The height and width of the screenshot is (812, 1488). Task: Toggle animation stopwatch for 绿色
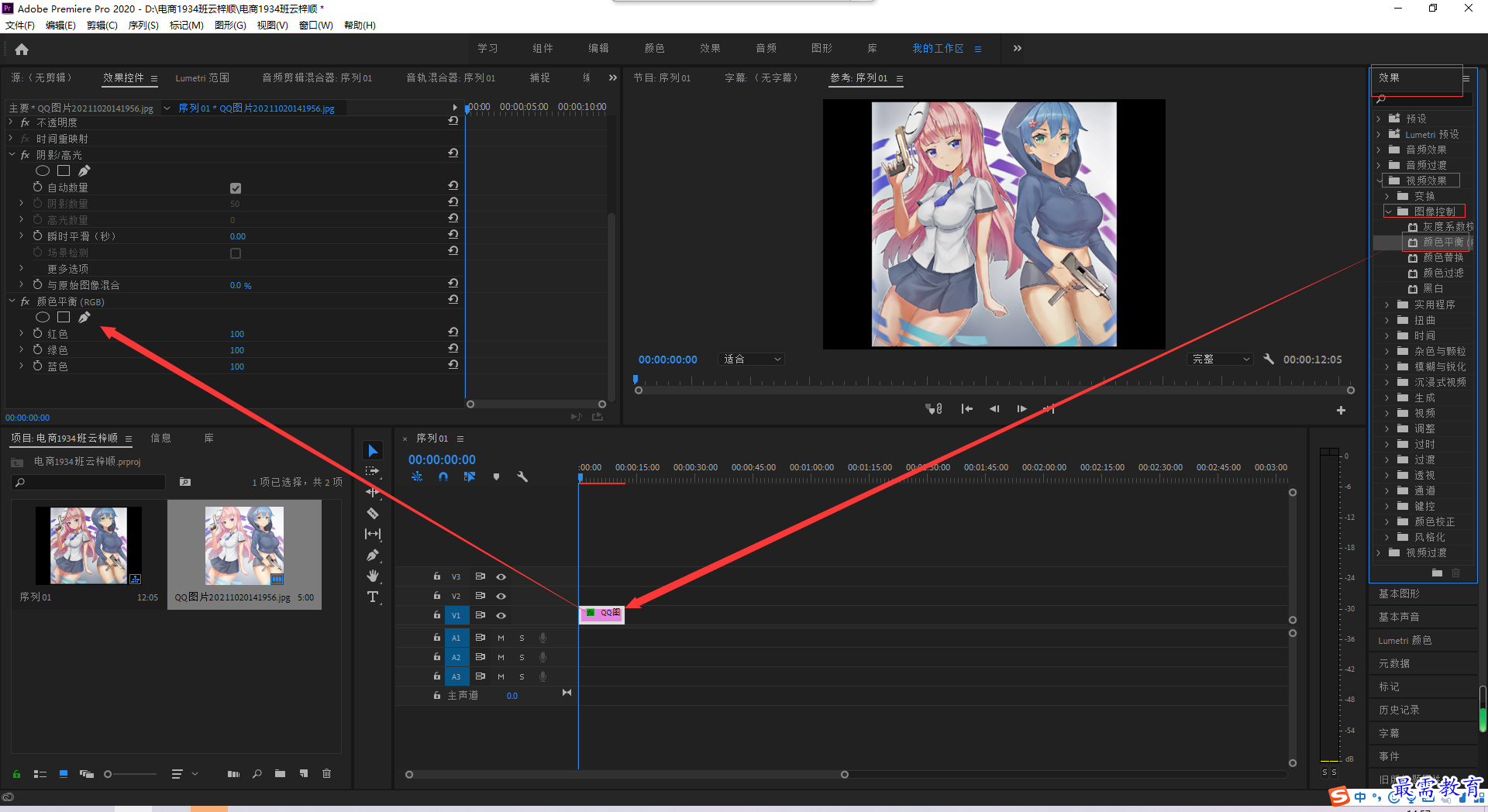pyautogui.click(x=37, y=349)
